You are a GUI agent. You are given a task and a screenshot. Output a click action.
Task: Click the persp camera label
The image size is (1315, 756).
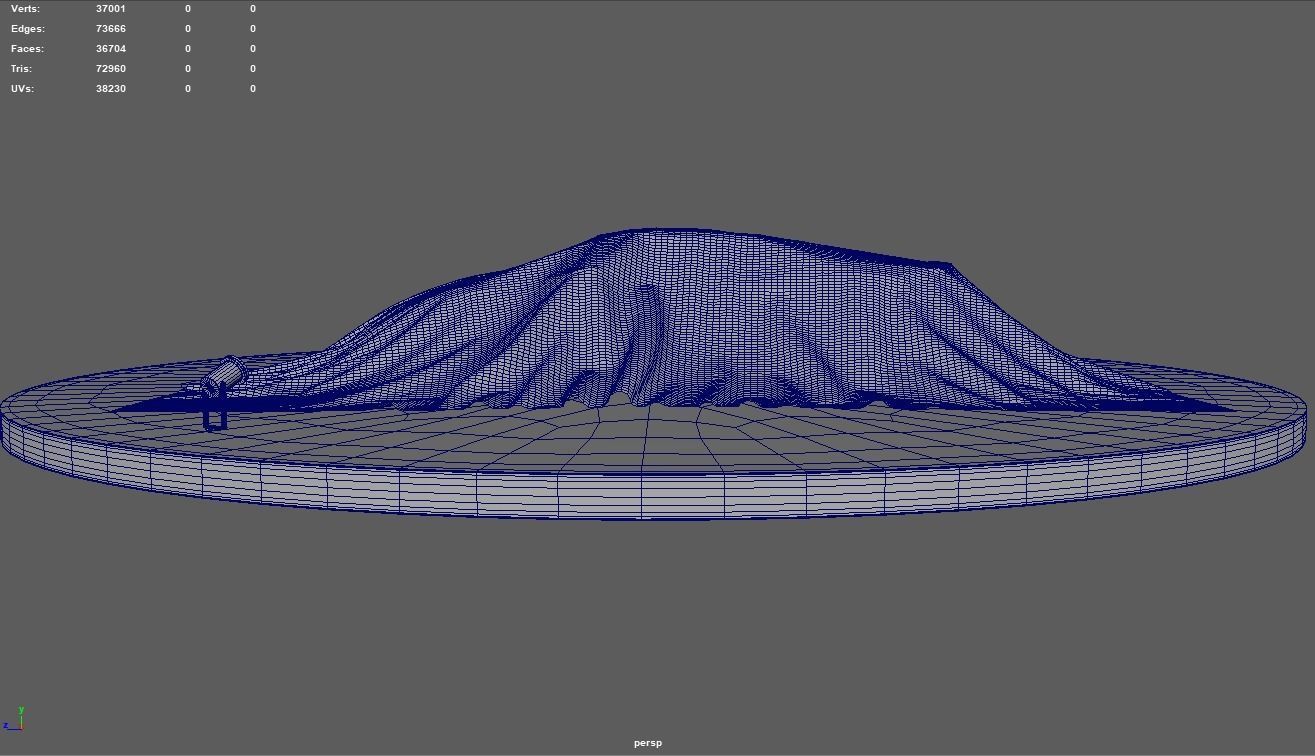[x=648, y=743]
